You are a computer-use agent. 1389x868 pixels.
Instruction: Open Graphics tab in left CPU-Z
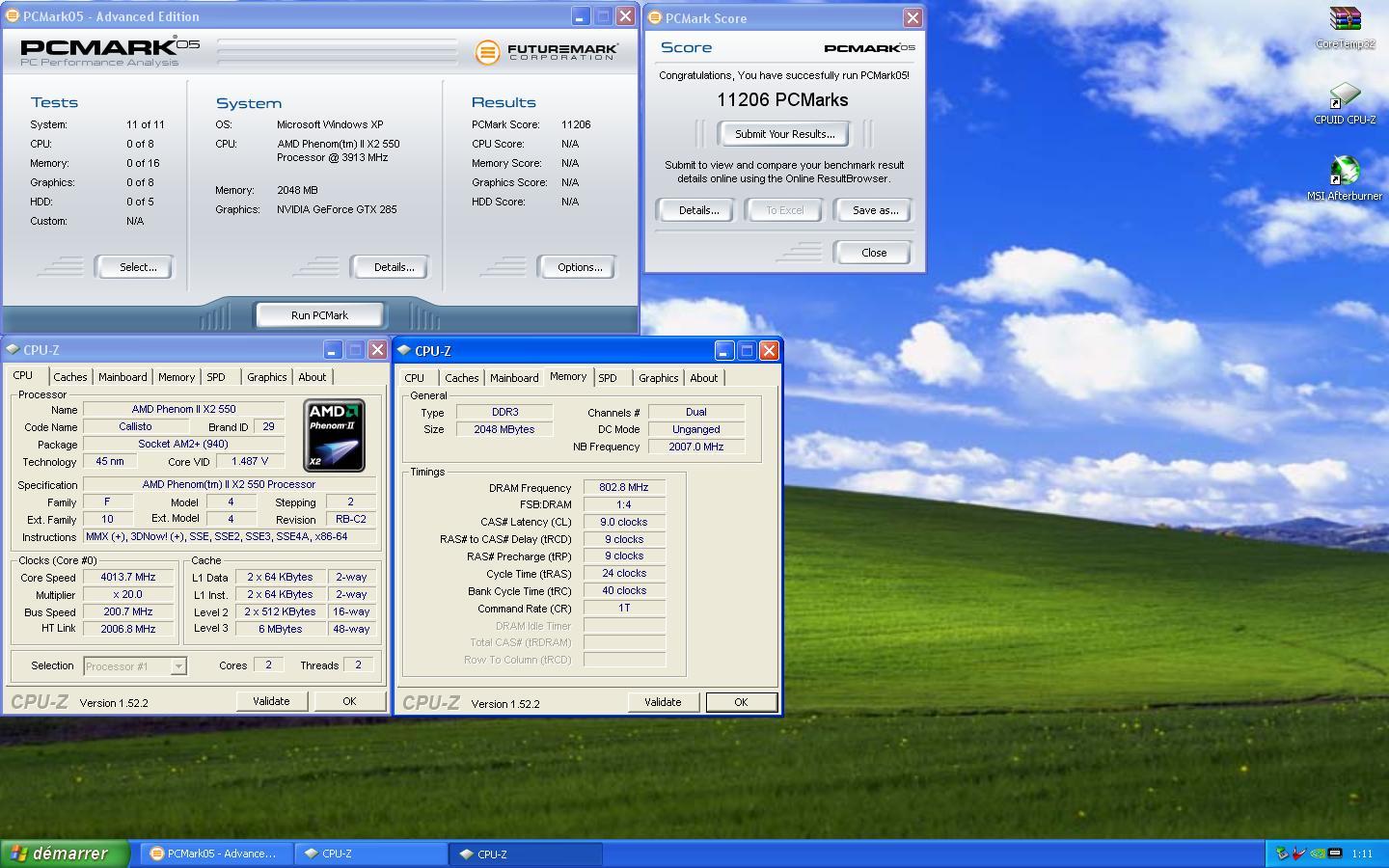266,377
